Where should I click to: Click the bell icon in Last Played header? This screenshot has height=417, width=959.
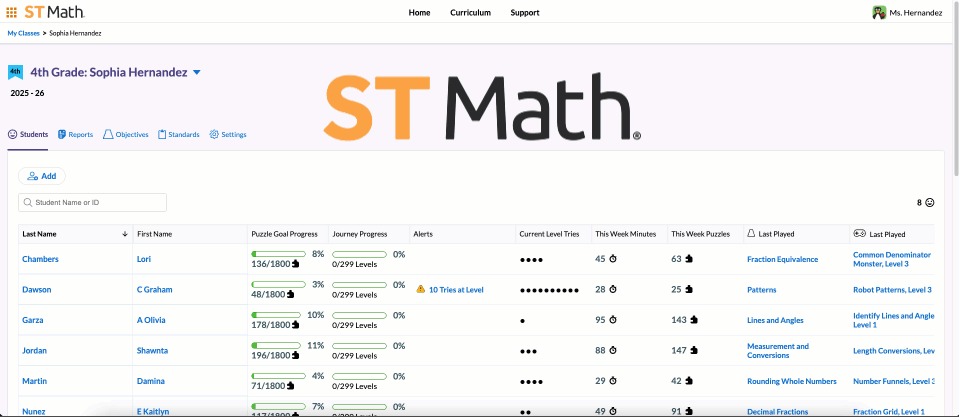(751, 233)
